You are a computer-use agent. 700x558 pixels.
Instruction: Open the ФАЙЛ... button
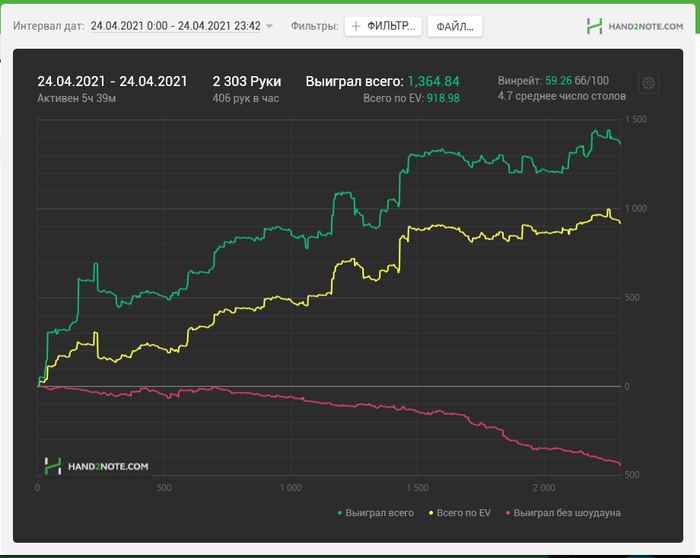click(454, 26)
